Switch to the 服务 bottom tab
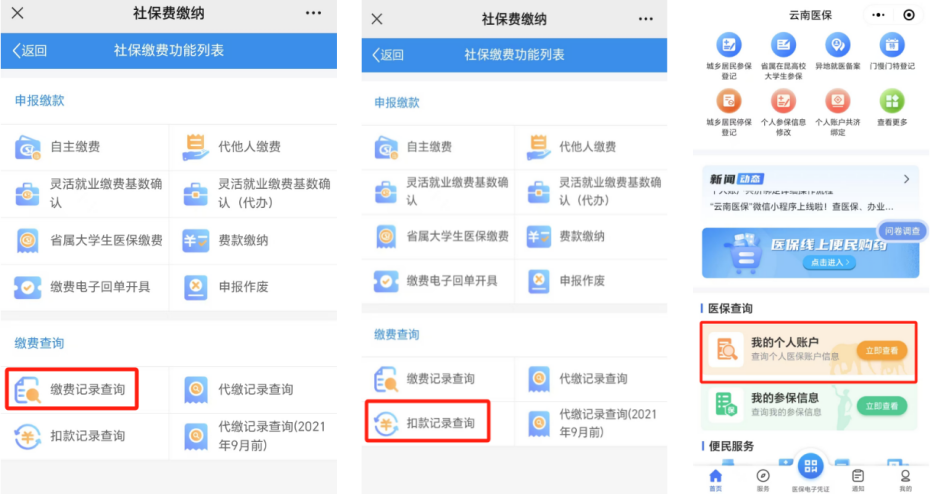938x495 pixels. (763, 478)
